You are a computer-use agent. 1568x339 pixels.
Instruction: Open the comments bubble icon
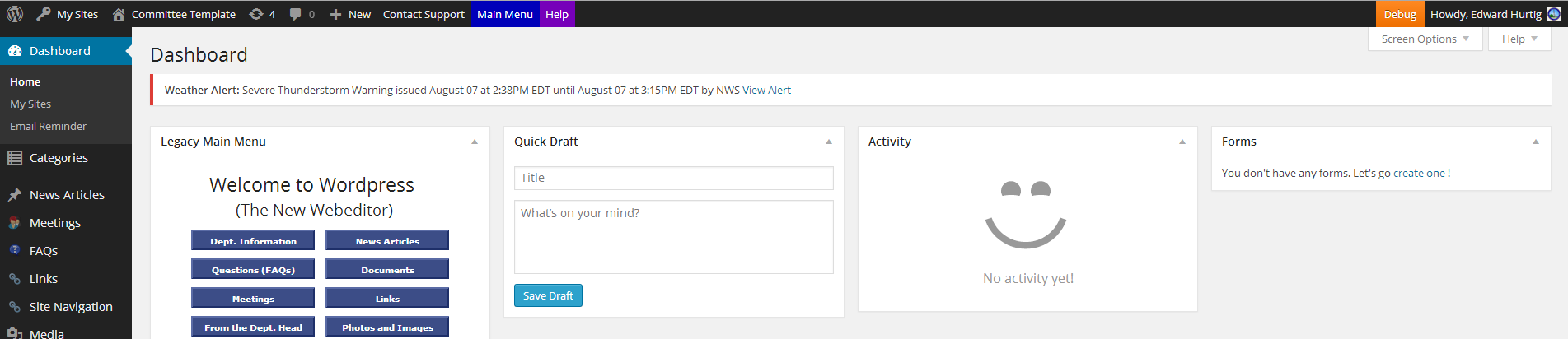point(296,14)
